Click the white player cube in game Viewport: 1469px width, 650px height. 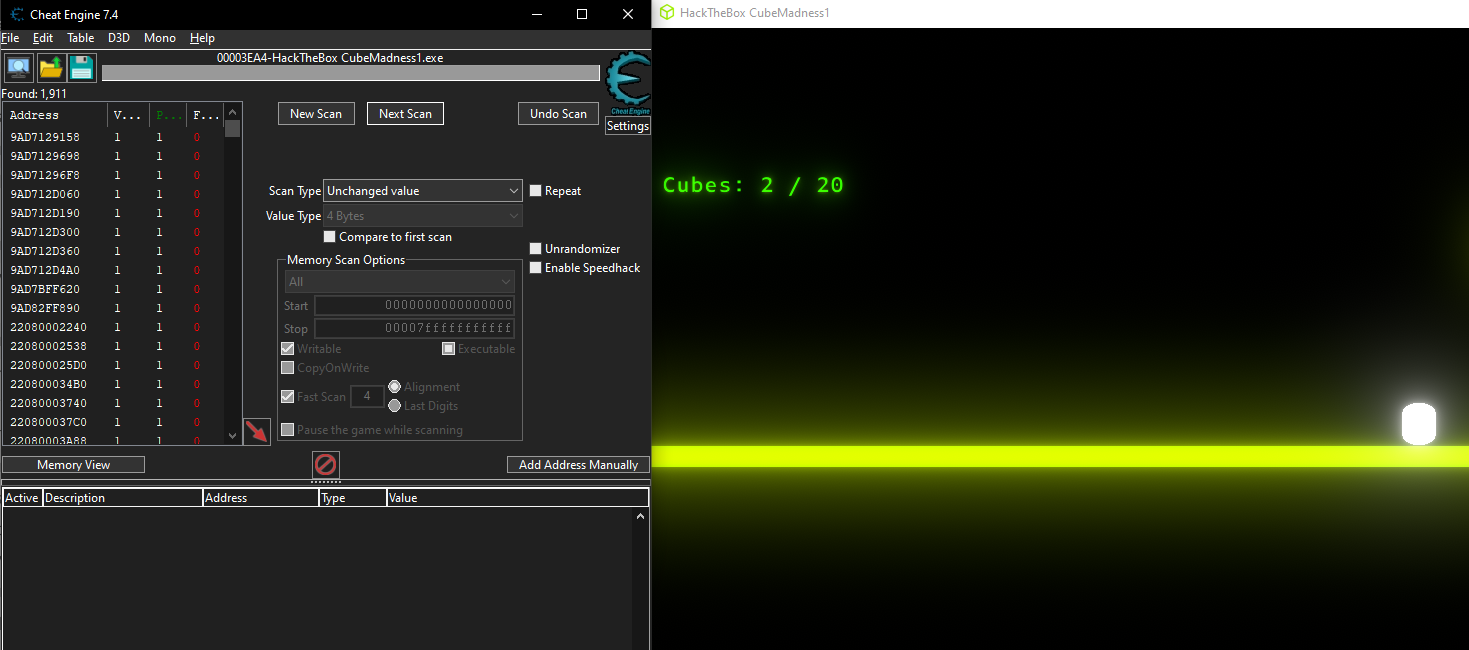click(x=1419, y=424)
